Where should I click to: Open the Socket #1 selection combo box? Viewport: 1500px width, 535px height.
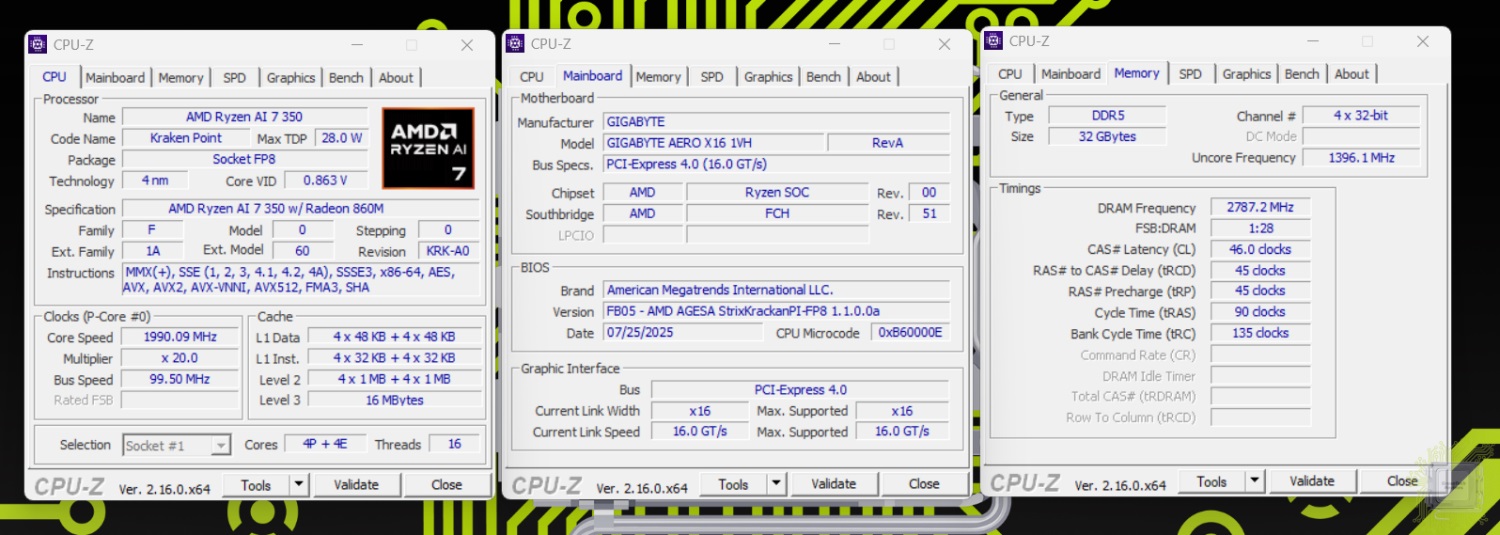click(177, 446)
